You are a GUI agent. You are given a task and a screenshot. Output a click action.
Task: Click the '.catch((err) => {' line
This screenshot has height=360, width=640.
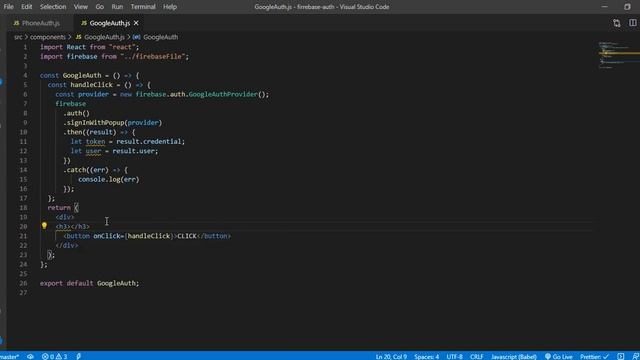pos(96,170)
